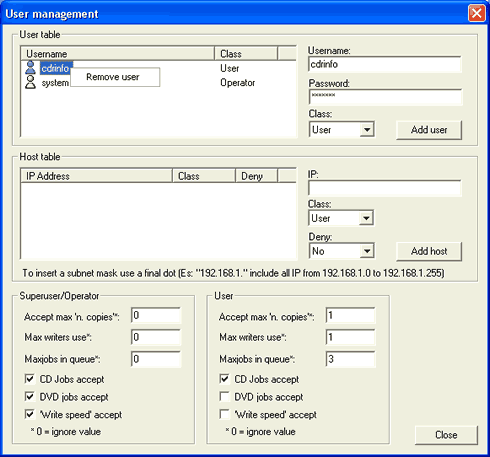Expand the Deny dropdown
Screen dimensions: 490x457
tap(342, 251)
